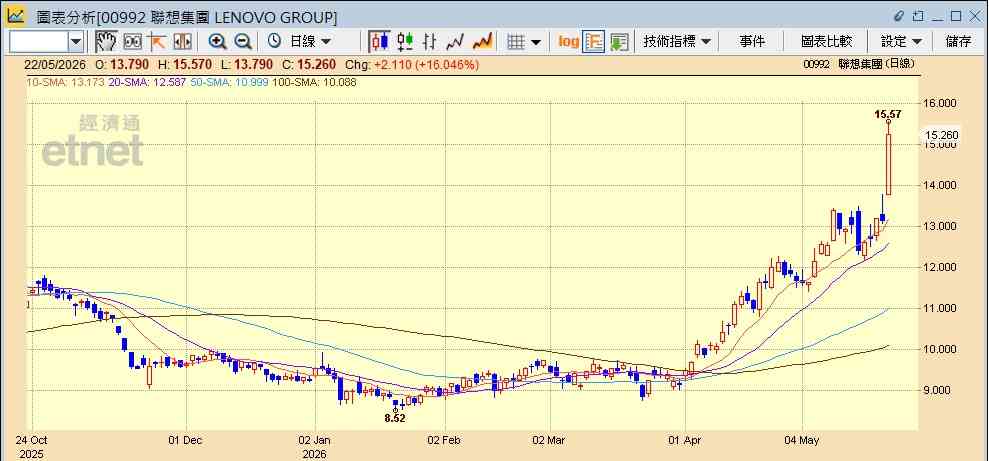This screenshot has width=989, height=461.
Task: Zoom out of the chart
Action: coord(243,42)
